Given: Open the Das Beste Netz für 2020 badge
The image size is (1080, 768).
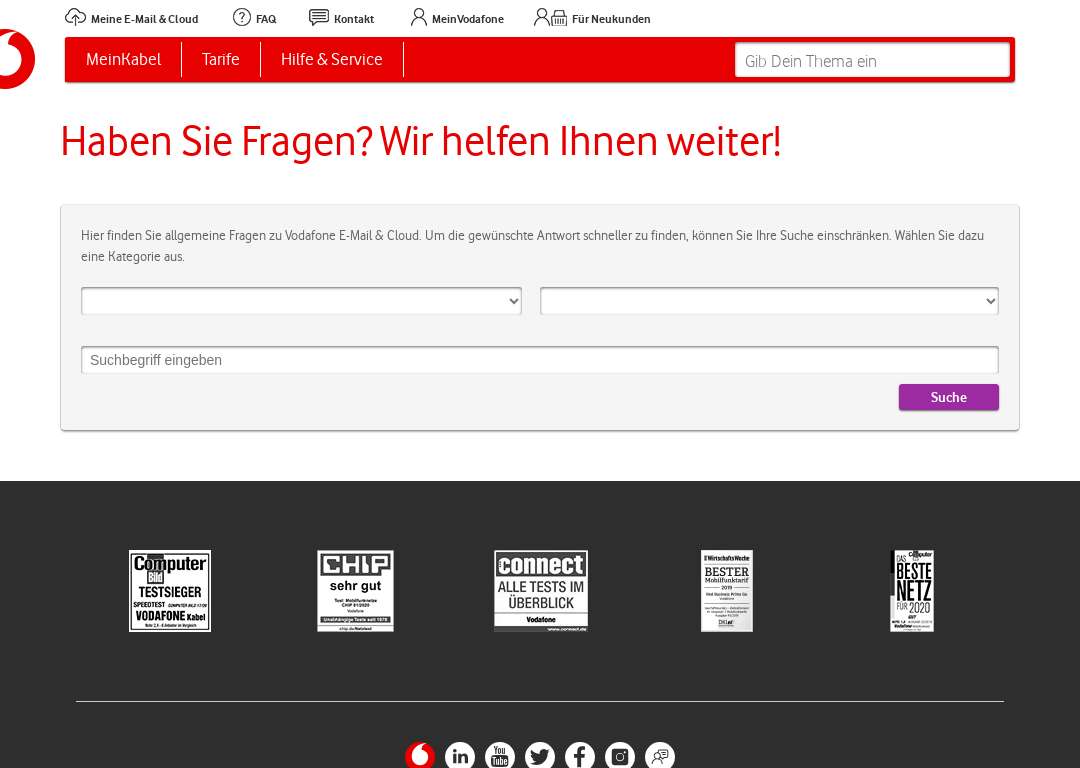Looking at the screenshot, I should [912, 591].
